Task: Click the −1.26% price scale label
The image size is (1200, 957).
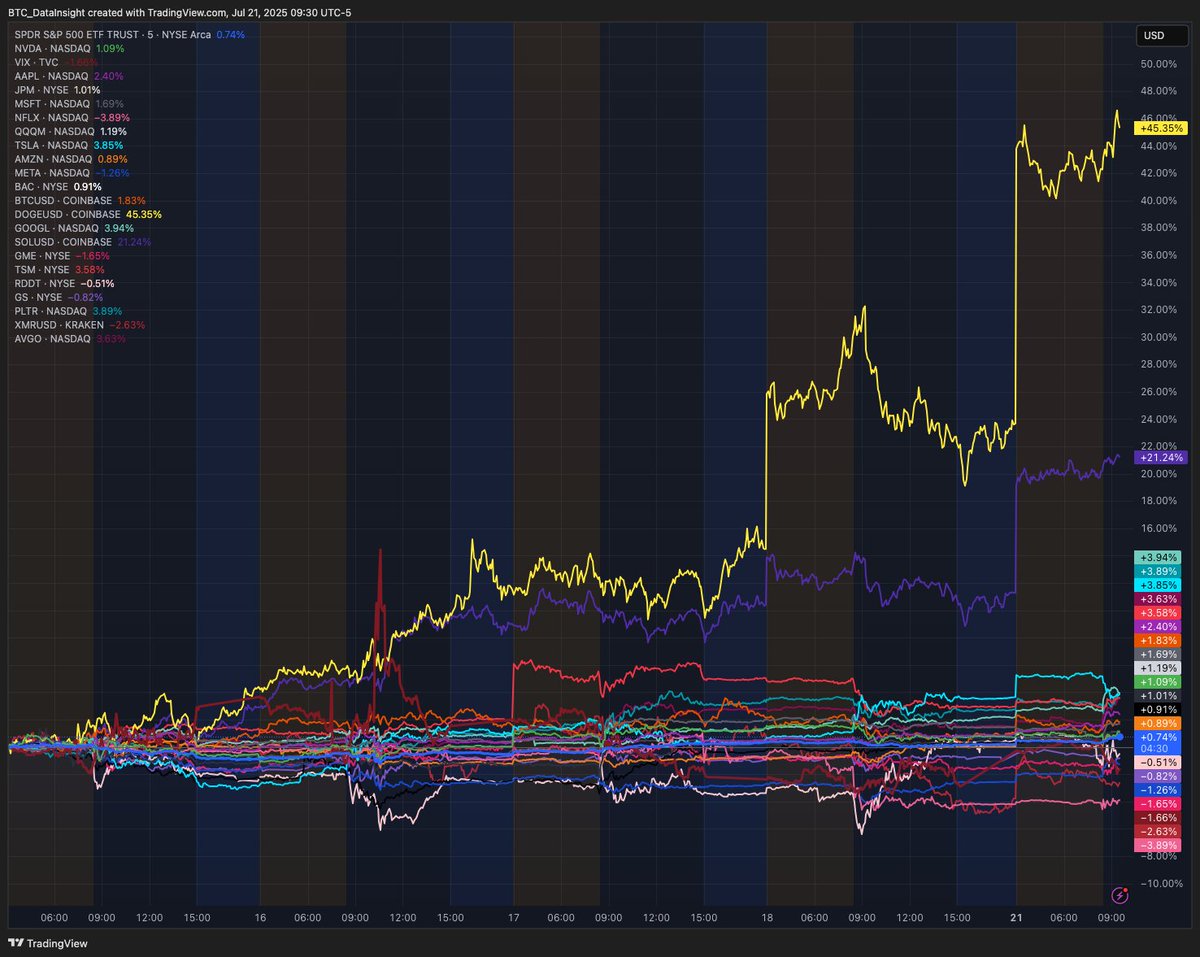Action: (1157, 790)
